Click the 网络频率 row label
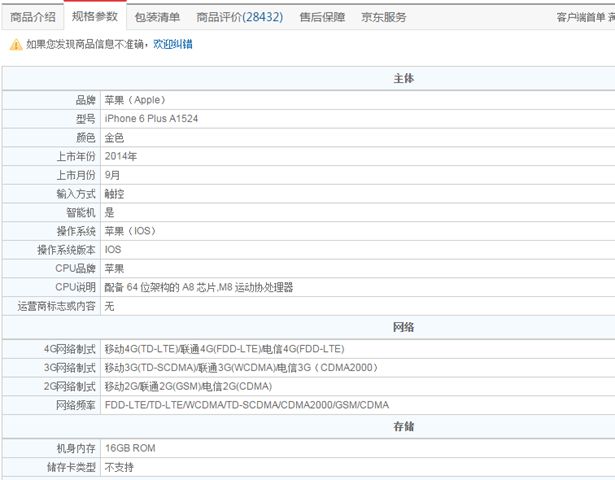 click(x=76, y=405)
